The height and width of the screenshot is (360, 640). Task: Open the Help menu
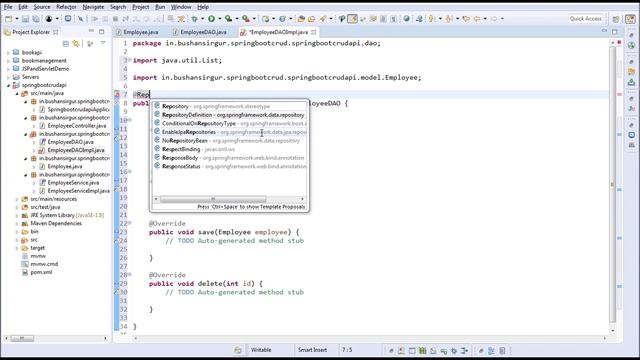point(203,7)
